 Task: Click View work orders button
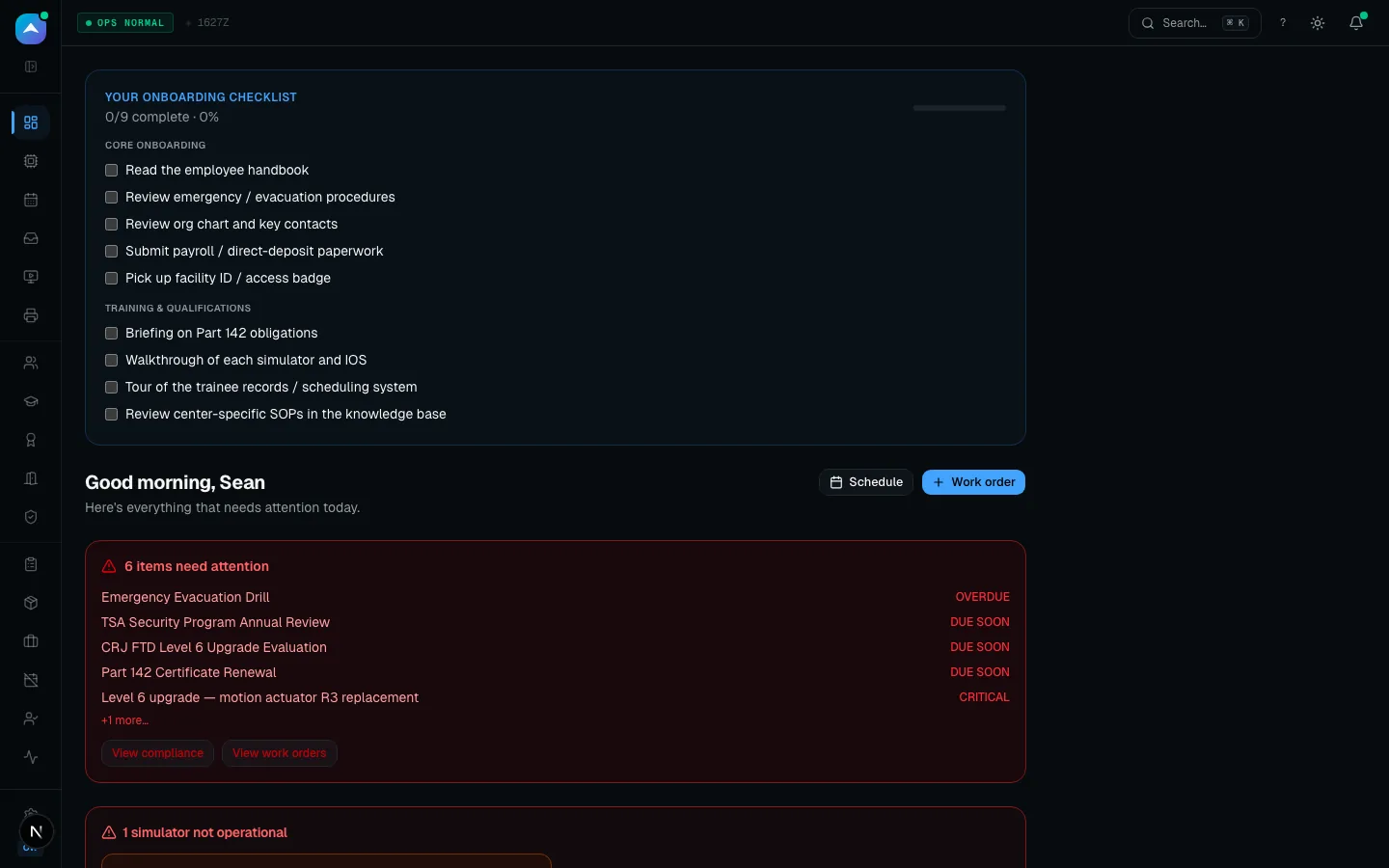click(x=280, y=753)
